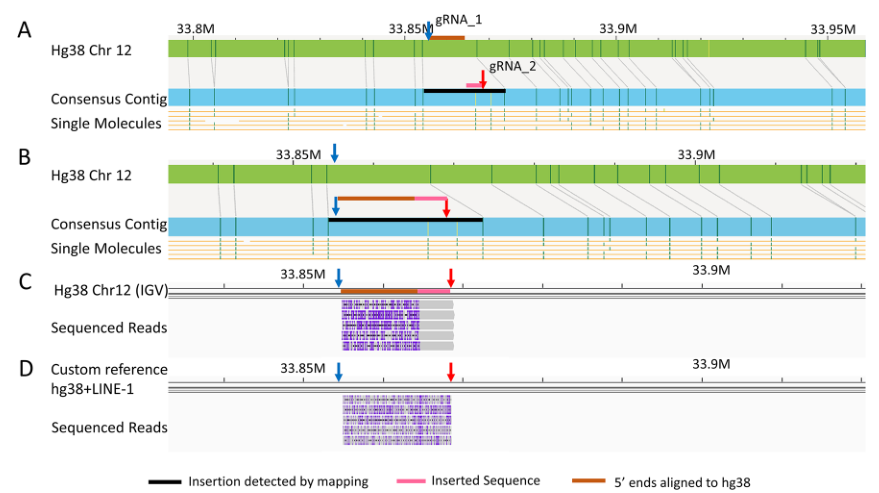The image size is (879, 493).
Task: Click the brown 5' ends legend swatch
Action: click(590, 482)
